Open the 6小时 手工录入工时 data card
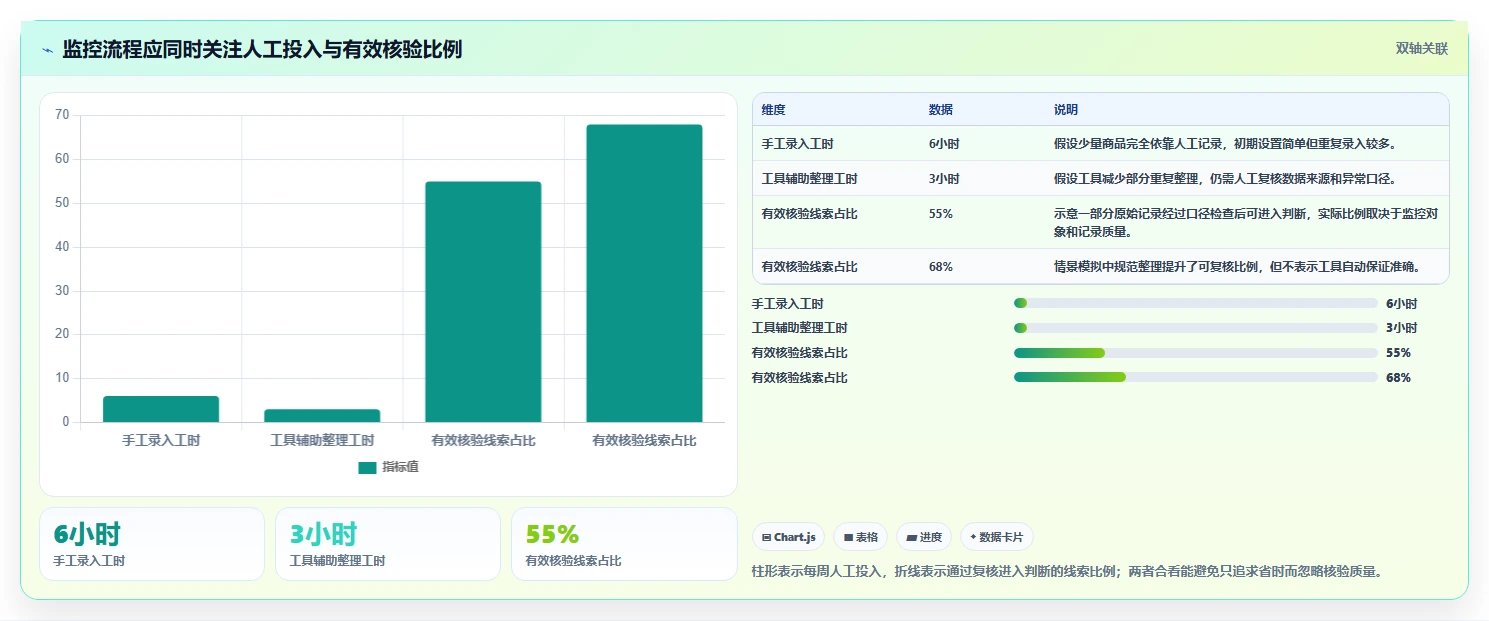1489x621 pixels. point(152,544)
